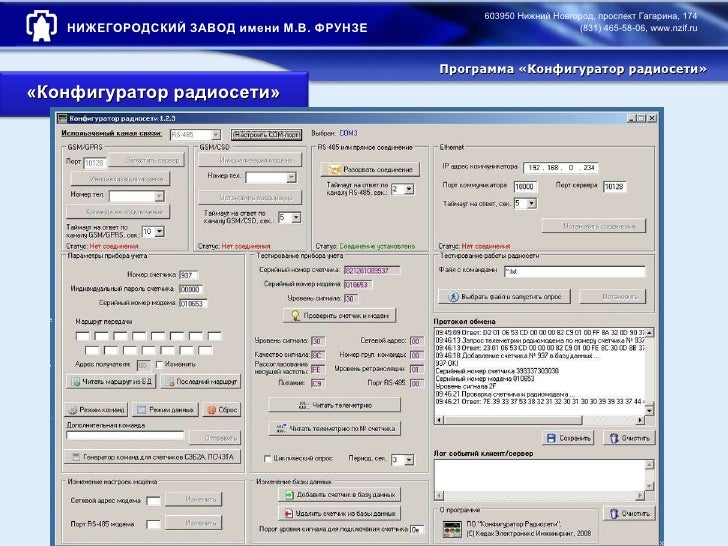Viewport: 728px width, 546px height.
Task: Click the horizontal scrollbar of exchange protocol
Action: pos(540,420)
